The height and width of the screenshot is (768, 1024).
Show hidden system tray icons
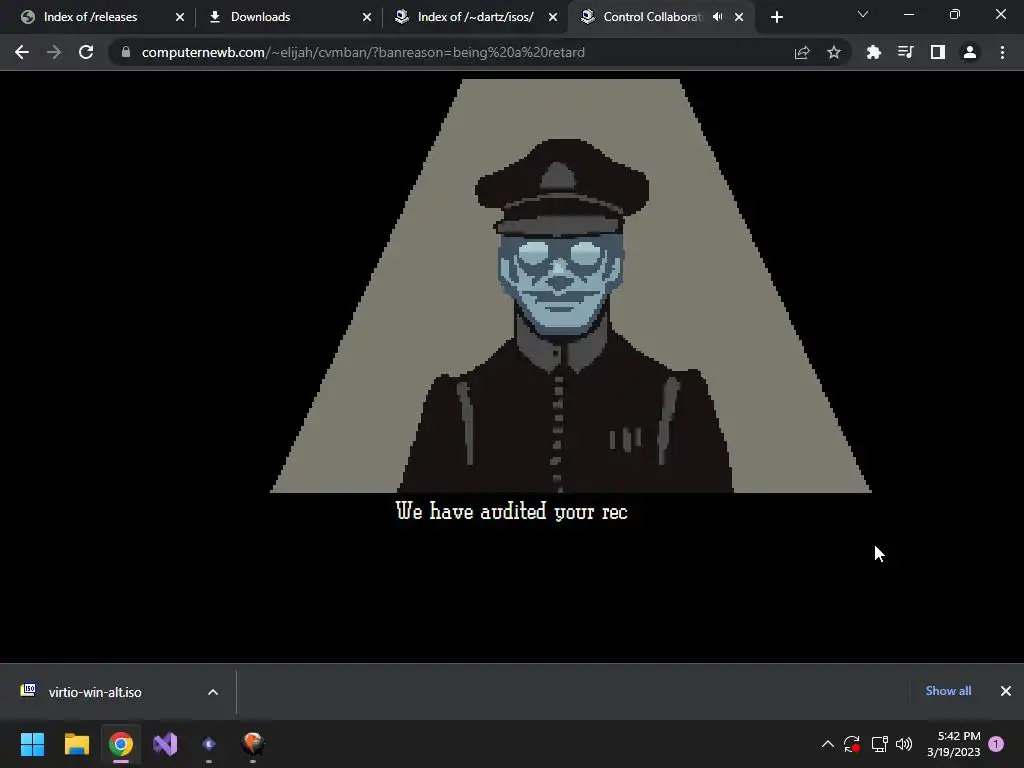[827, 744]
